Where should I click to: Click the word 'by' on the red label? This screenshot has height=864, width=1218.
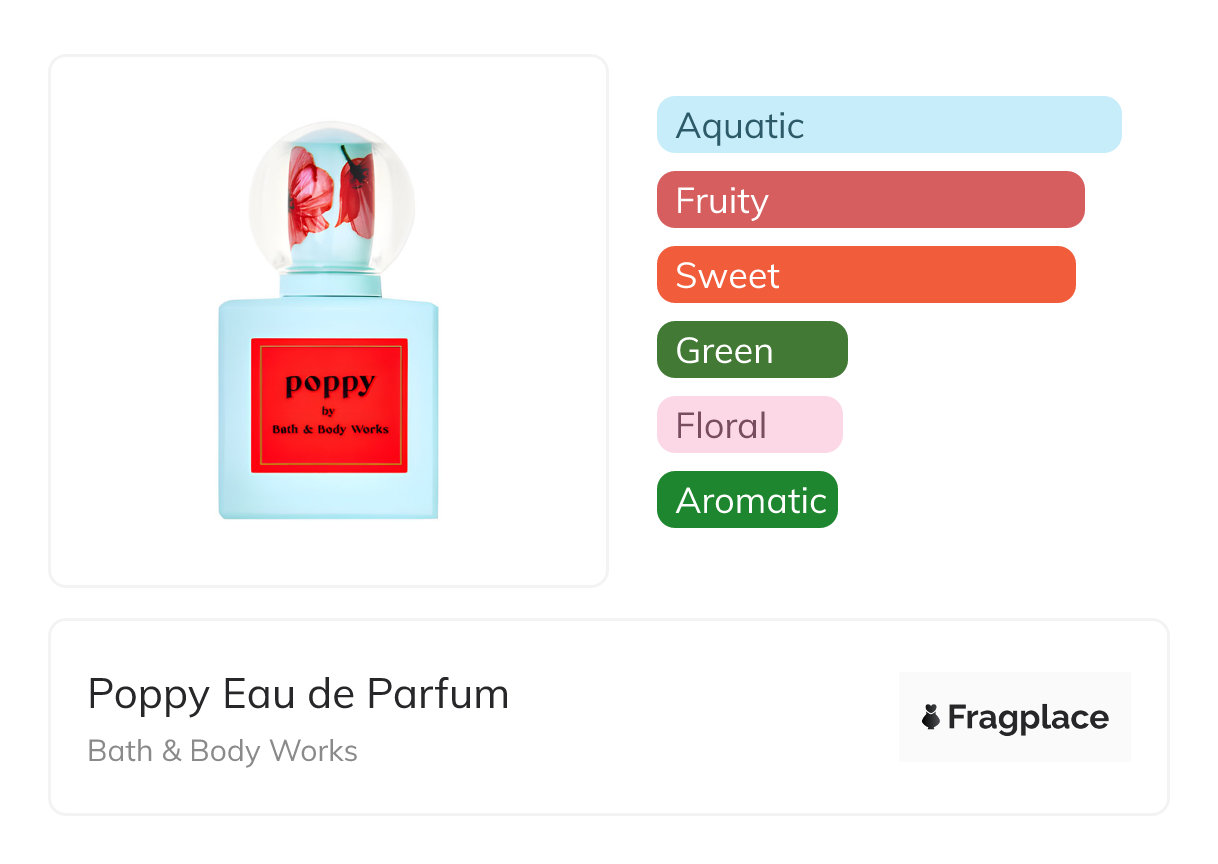tap(328, 410)
